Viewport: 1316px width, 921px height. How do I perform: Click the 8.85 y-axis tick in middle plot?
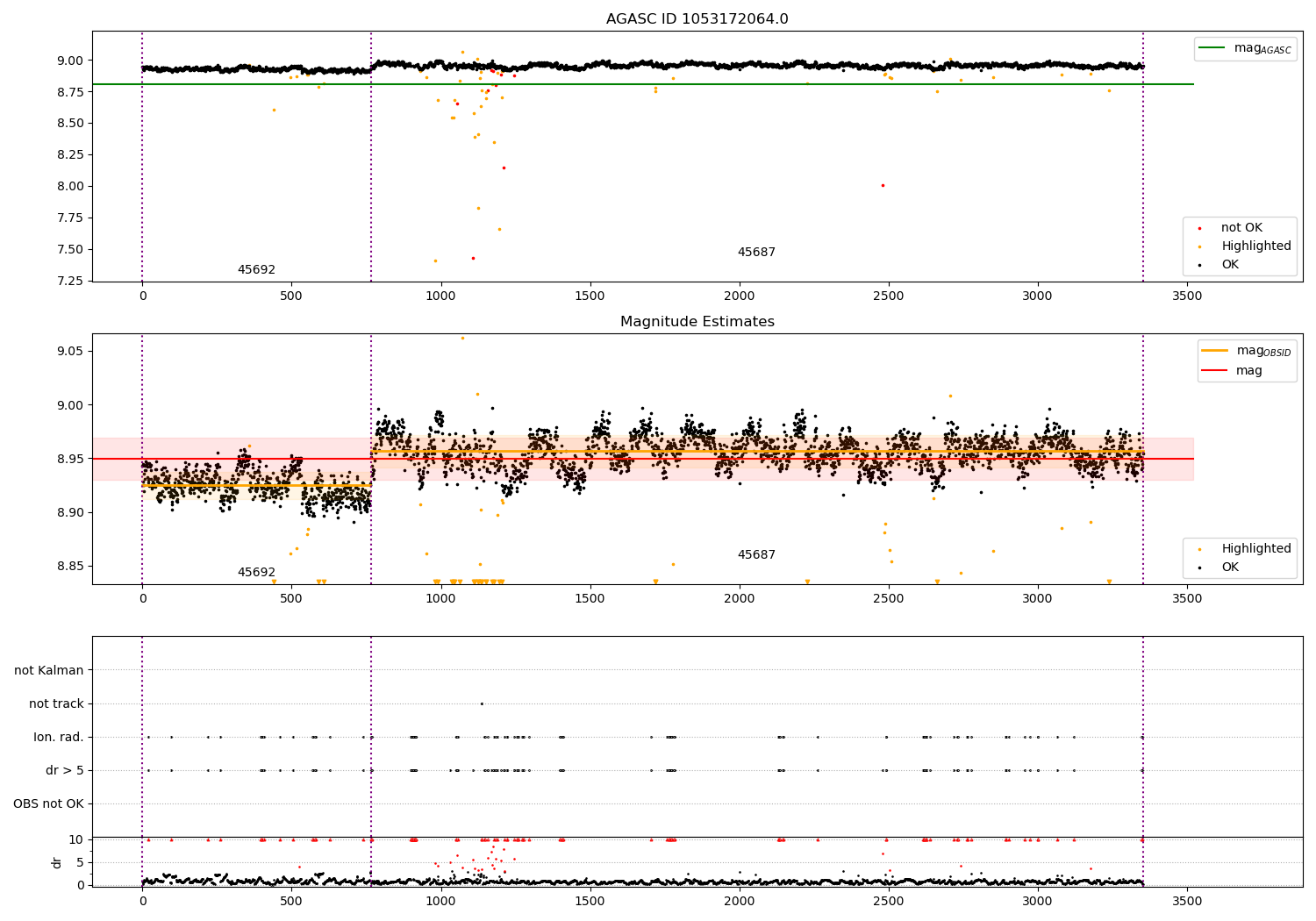pyautogui.click(x=70, y=566)
